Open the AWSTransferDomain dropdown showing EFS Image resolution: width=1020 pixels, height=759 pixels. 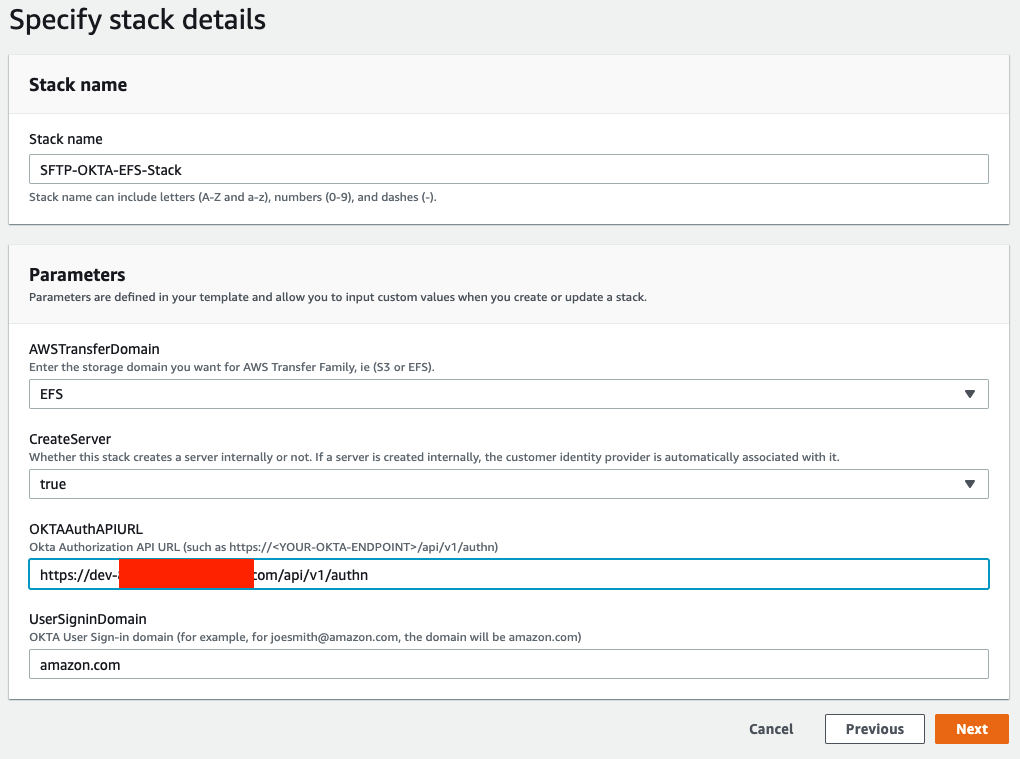[507, 394]
